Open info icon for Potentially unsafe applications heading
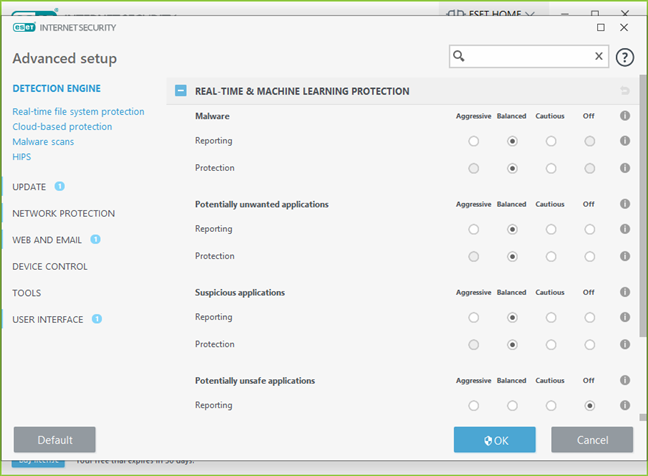 point(624,380)
